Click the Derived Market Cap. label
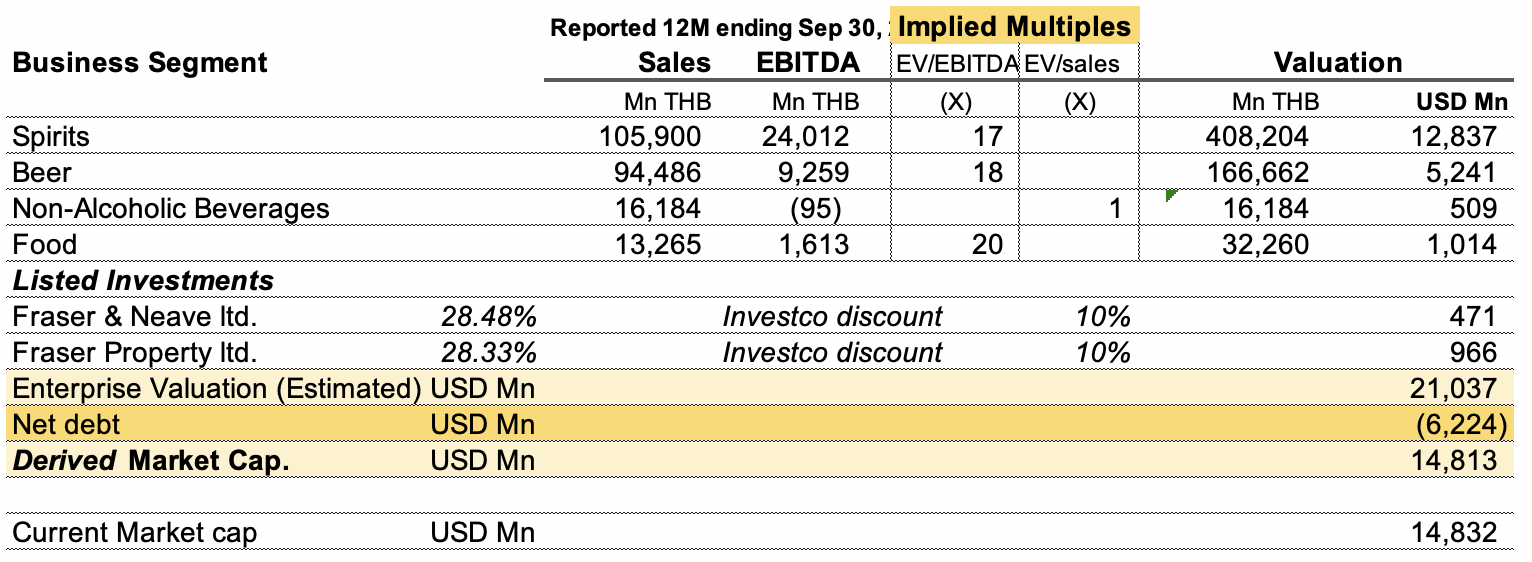1532x562 pixels. tap(150, 460)
